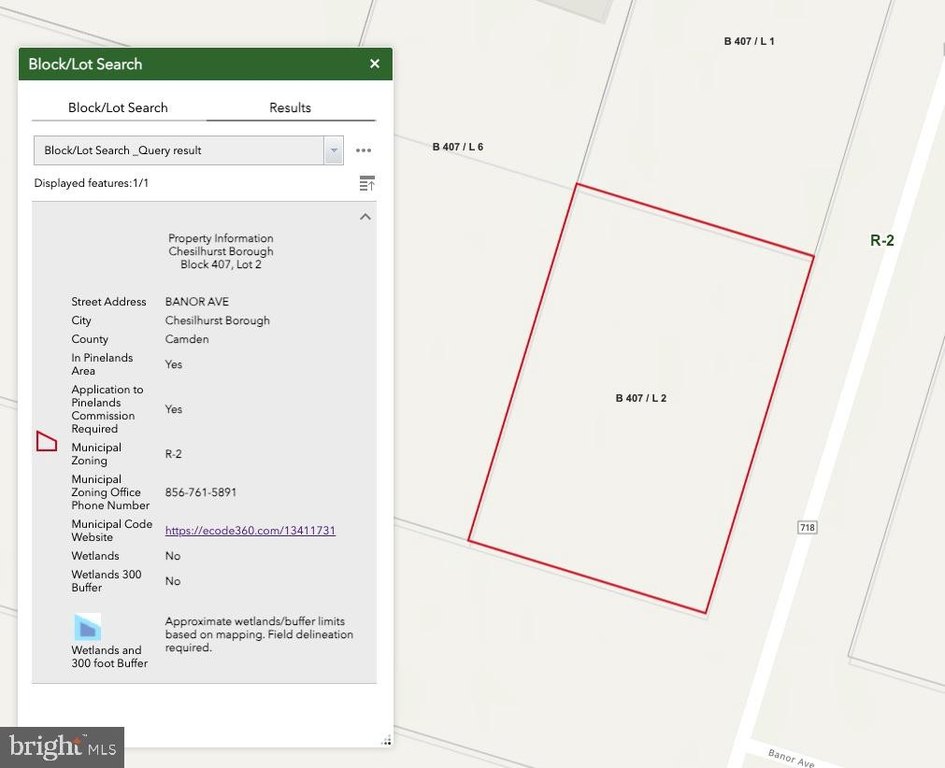Open the Query result dropdown arrow
The width and height of the screenshot is (945, 768).
click(333, 151)
